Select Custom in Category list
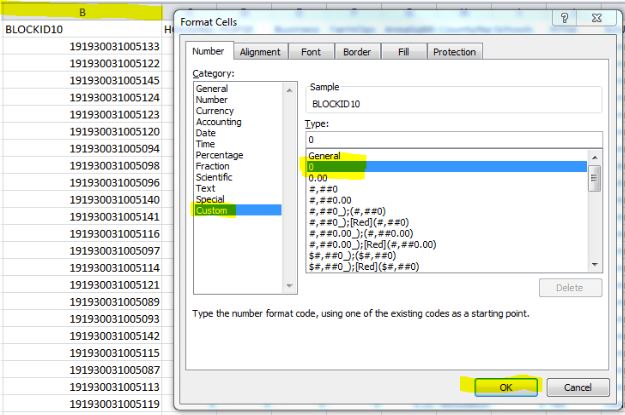625x415 pixels. [212, 210]
